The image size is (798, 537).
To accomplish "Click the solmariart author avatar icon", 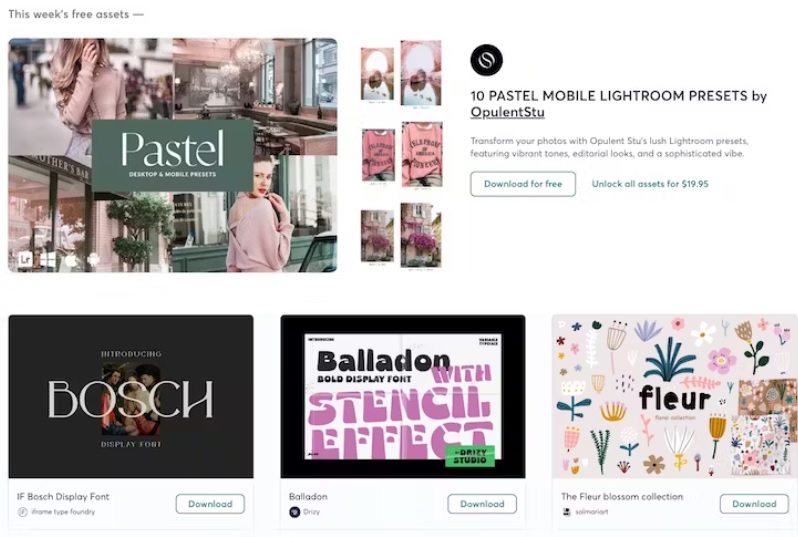I will pos(566,512).
